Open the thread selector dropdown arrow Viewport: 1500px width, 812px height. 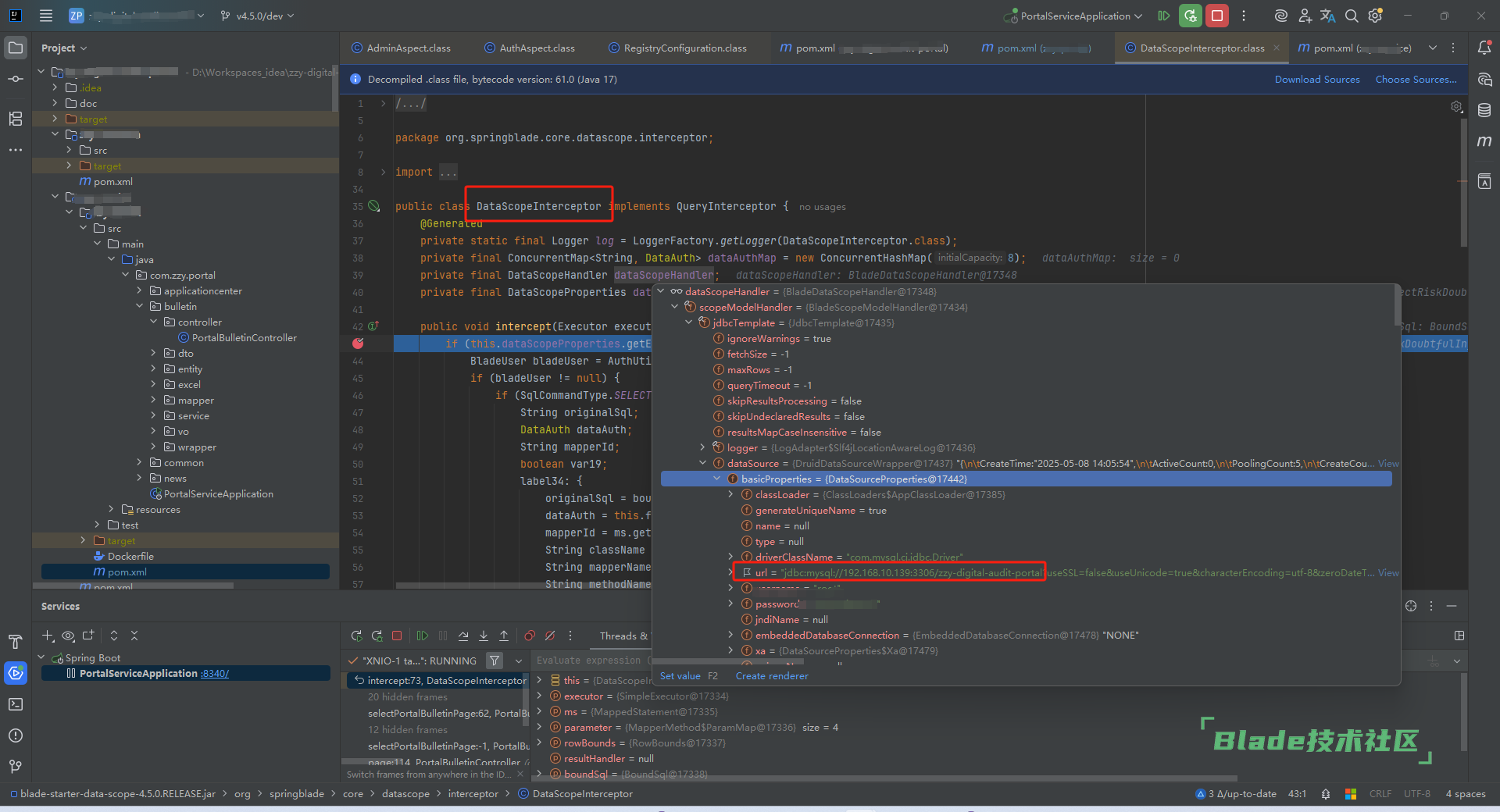click(x=518, y=661)
